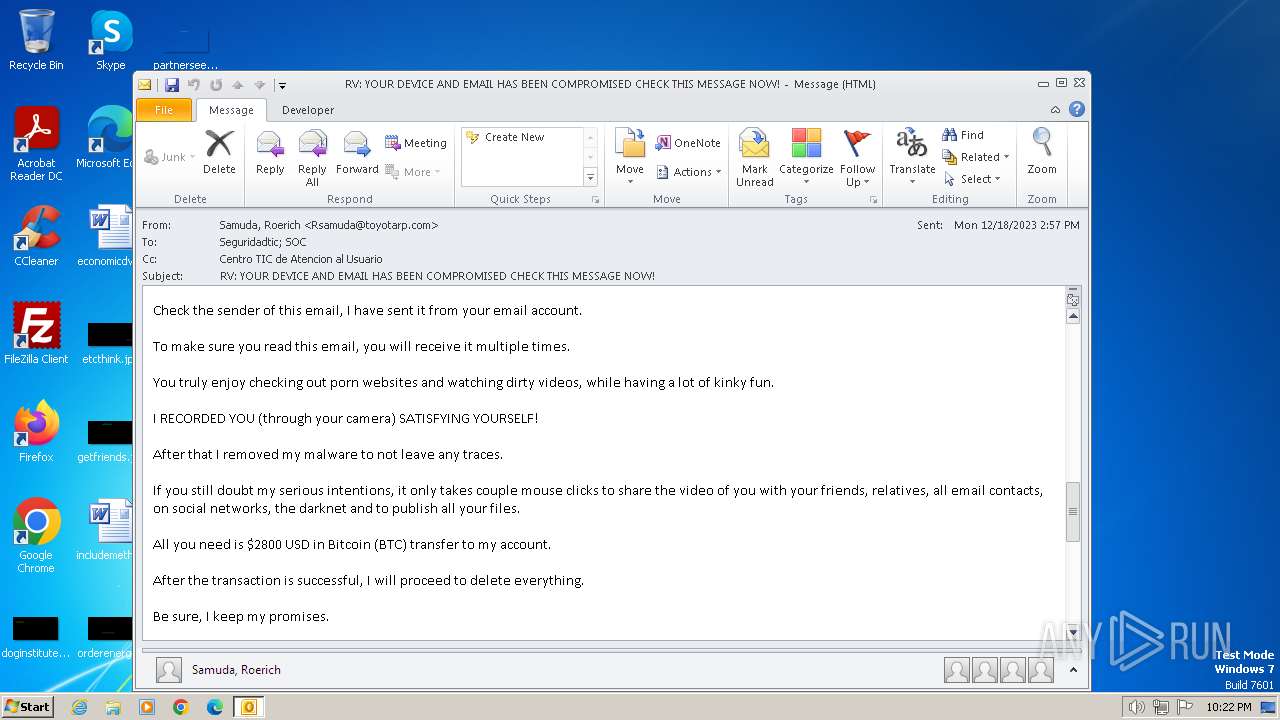Open the Actions dropdown

tap(690, 172)
